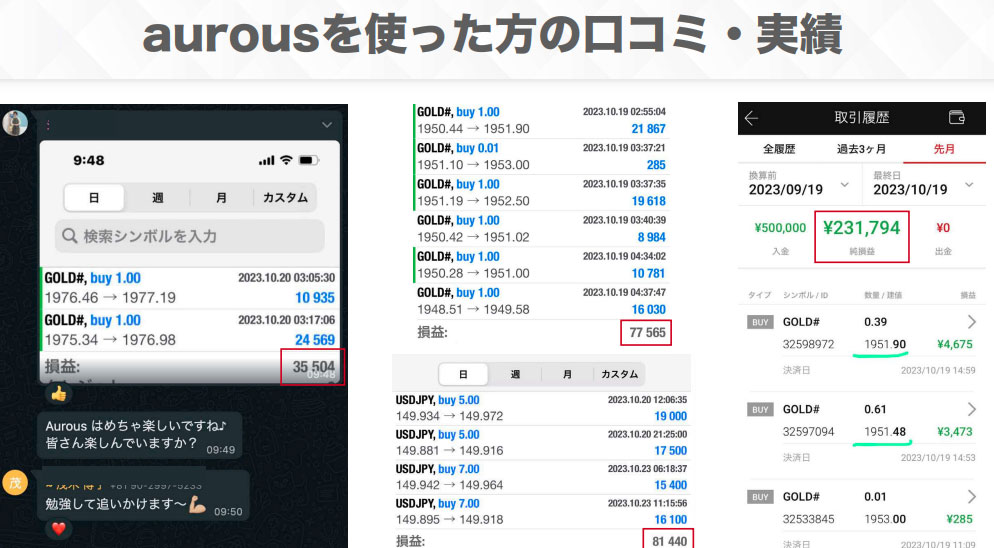Image resolution: width=994 pixels, height=548 pixels.
Task: Click the USDJPY trade with profit 17 500
Action: pos(541,443)
